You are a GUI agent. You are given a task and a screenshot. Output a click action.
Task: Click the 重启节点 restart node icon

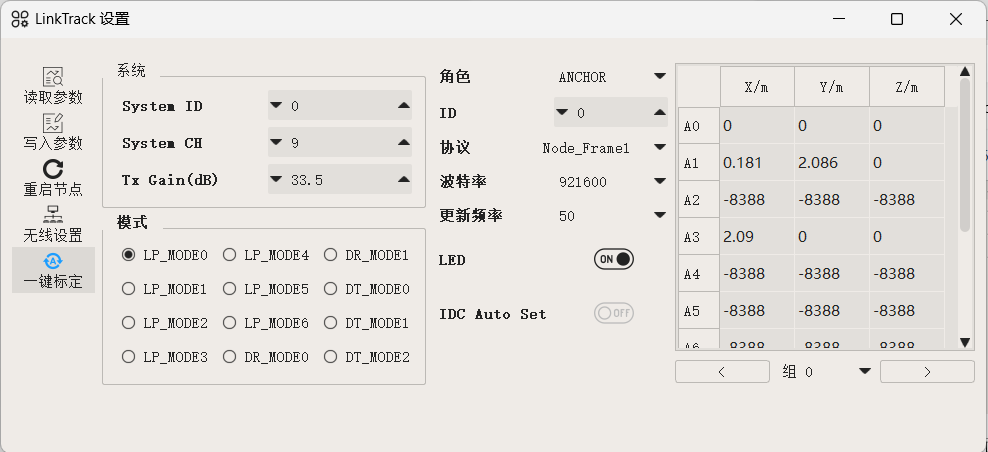(53, 169)
